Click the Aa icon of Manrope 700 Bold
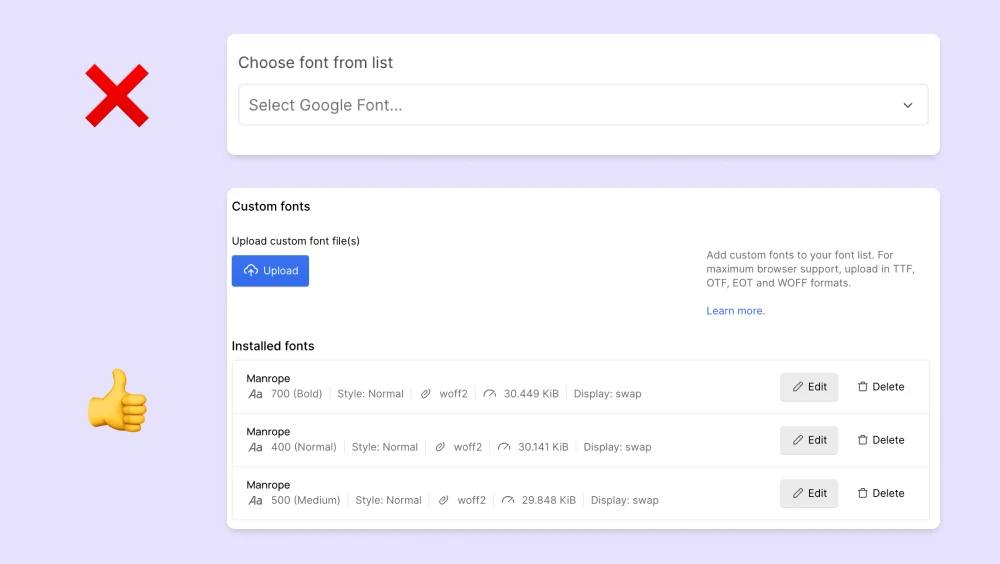Screen dimensions: 1000x564 tap(255, 394)
